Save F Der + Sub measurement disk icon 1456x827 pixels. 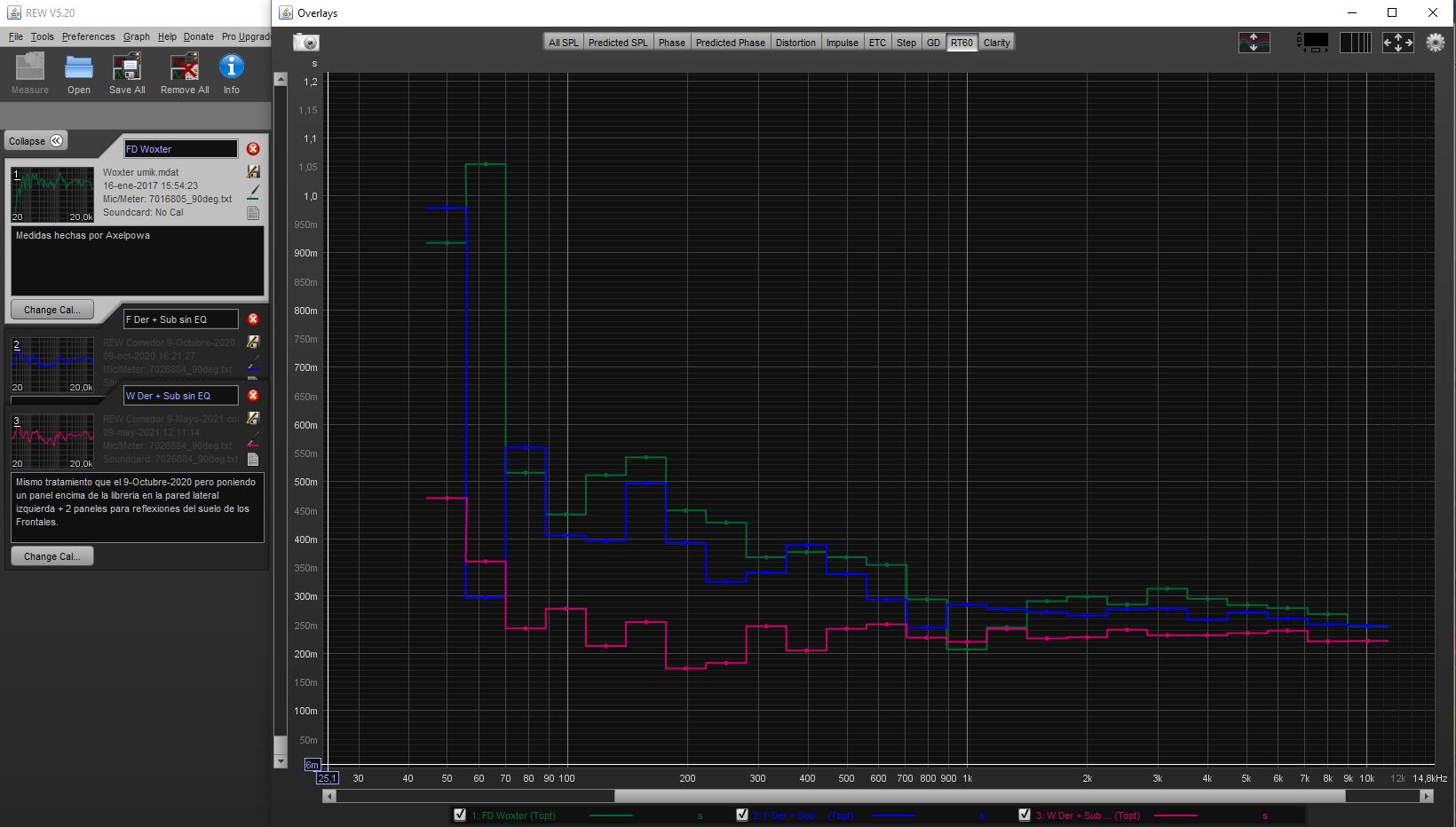coord(253,342)
